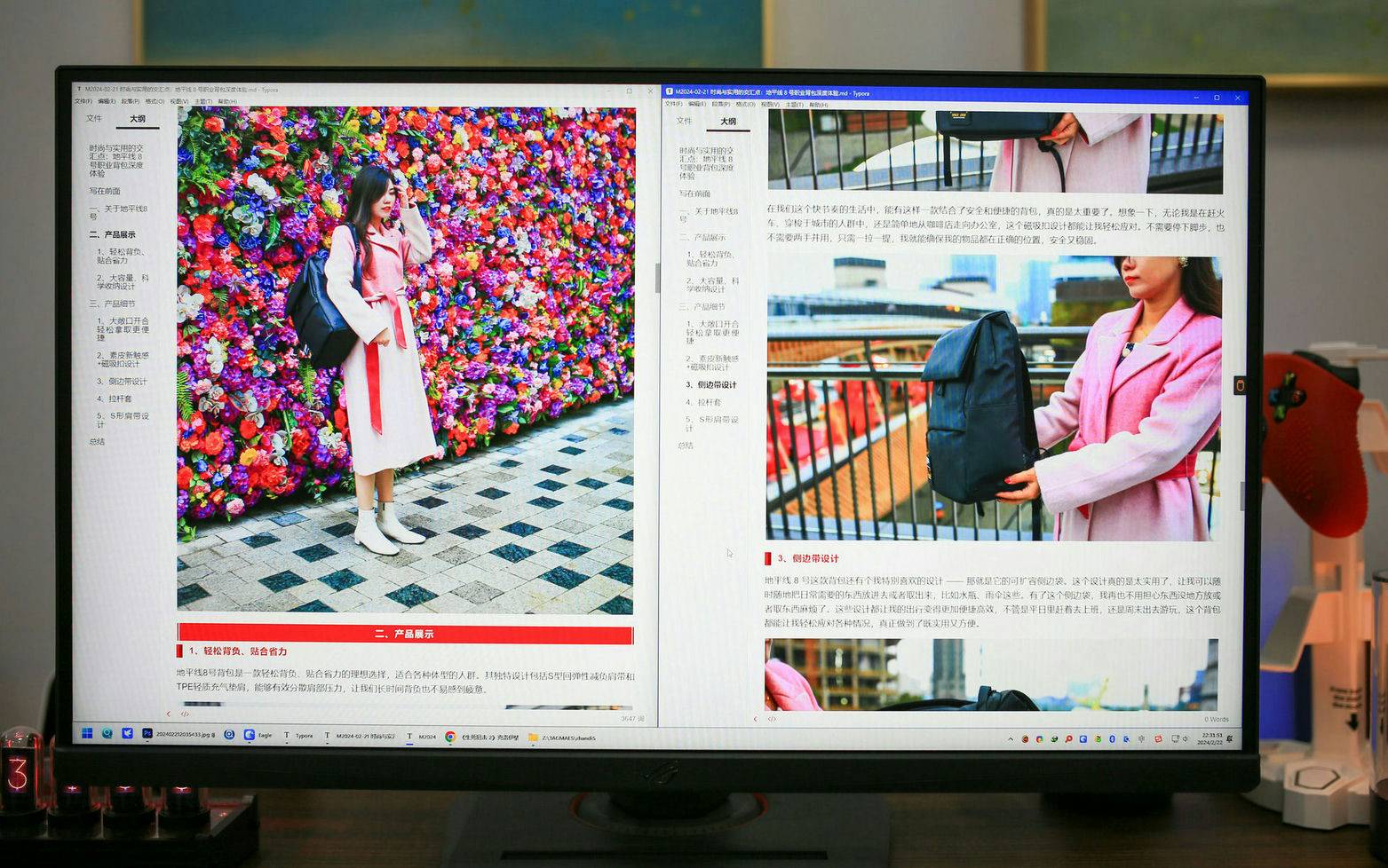The width and height of the screenshot is (1388, 868).
Task: Hide sidebar using arrow in left Typora window
Action: 168,714
